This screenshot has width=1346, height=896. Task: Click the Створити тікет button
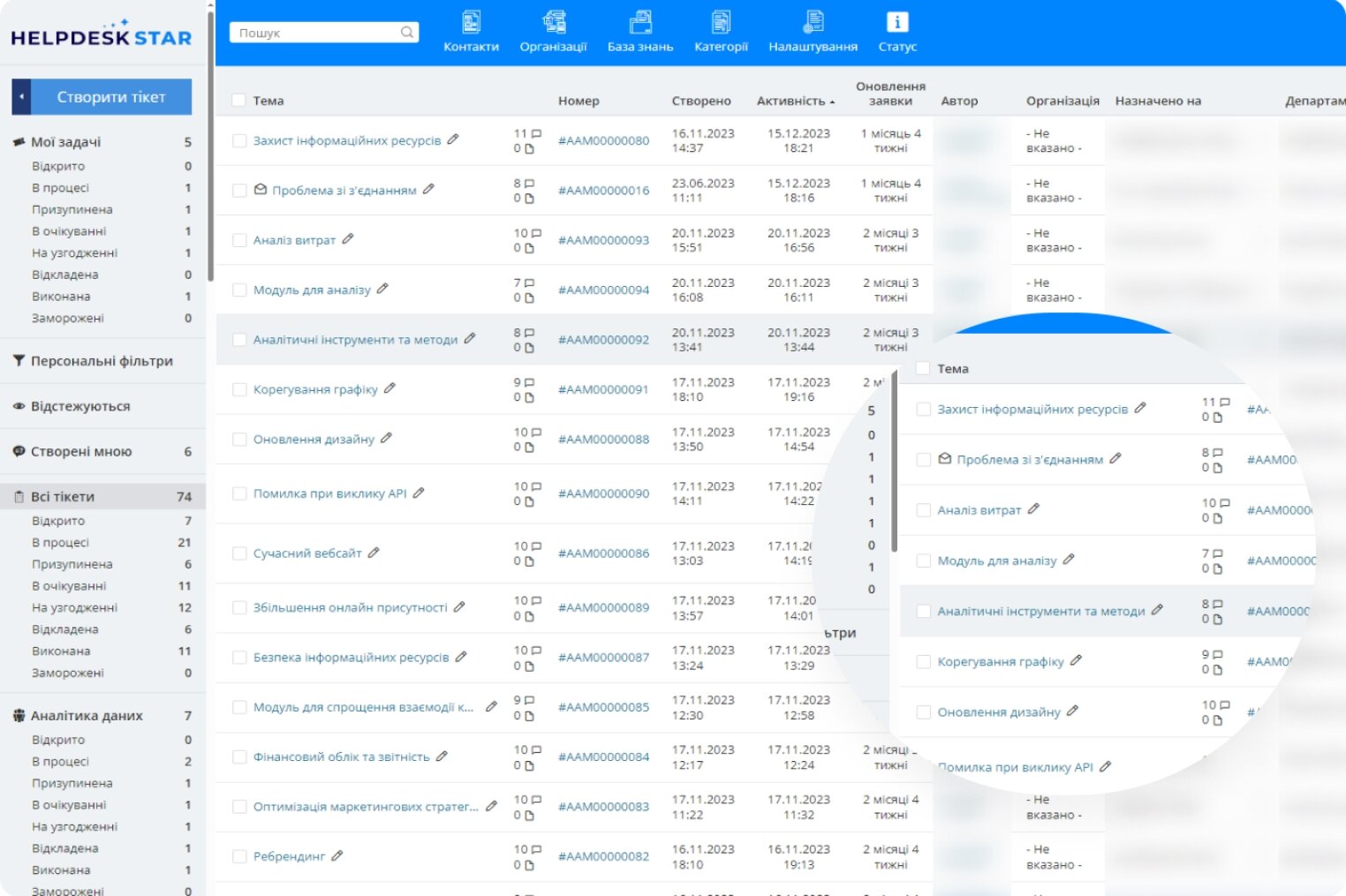[x=111, y=97]
